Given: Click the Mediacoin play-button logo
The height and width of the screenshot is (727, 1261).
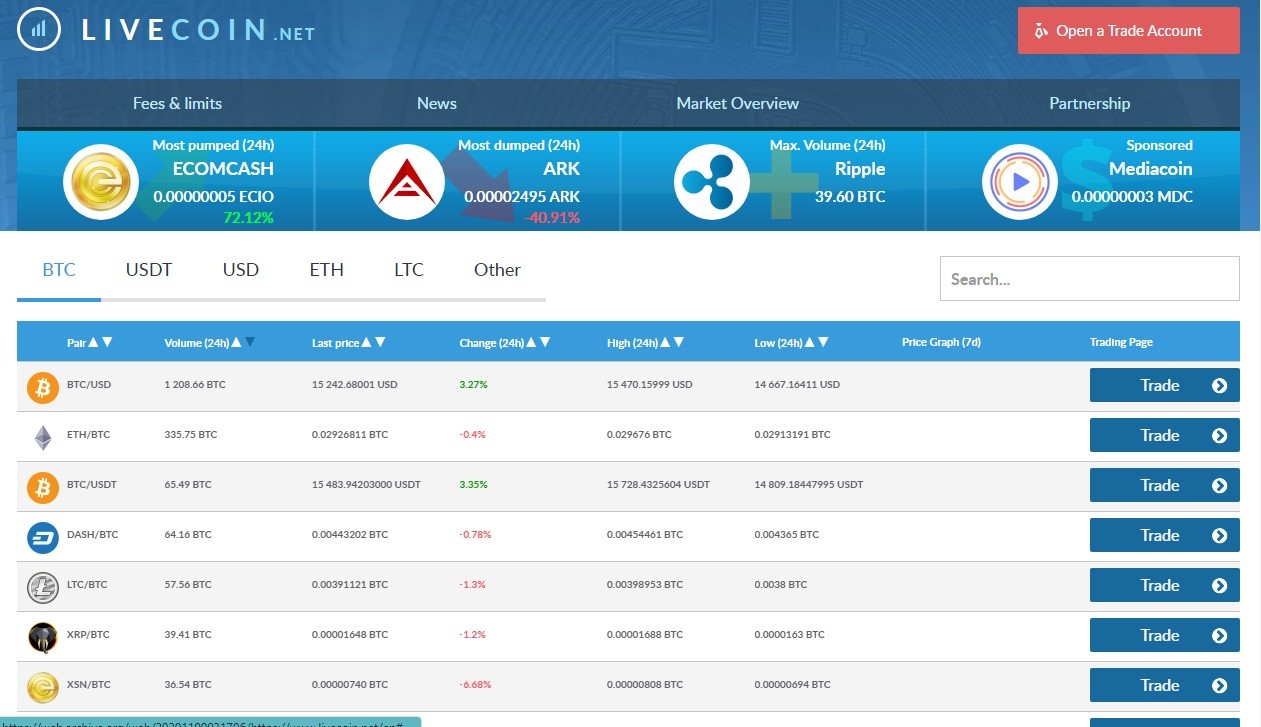Looking at the screenshot, I should tap(1020, 182).
